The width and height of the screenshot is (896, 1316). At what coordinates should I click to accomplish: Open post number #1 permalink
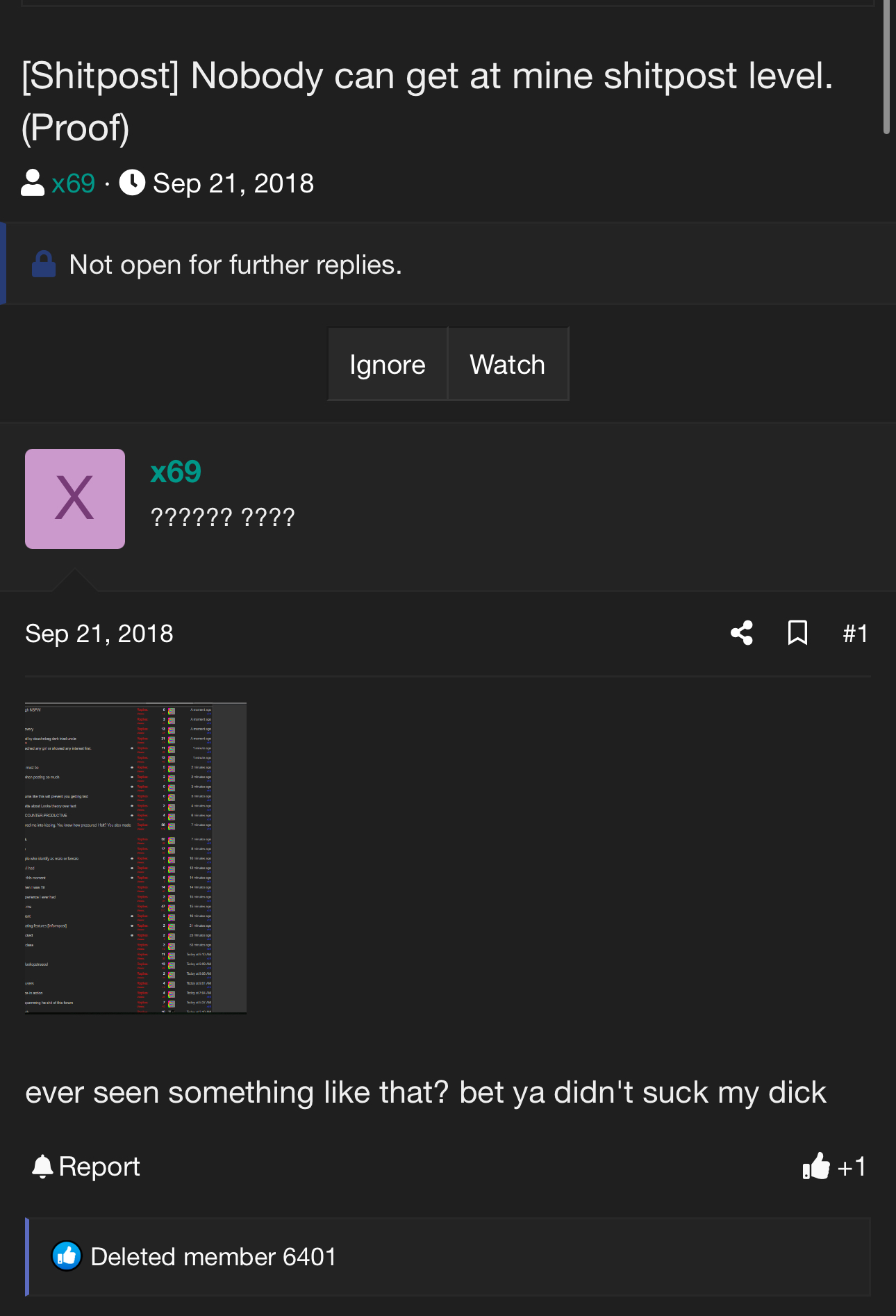(855, 634)
